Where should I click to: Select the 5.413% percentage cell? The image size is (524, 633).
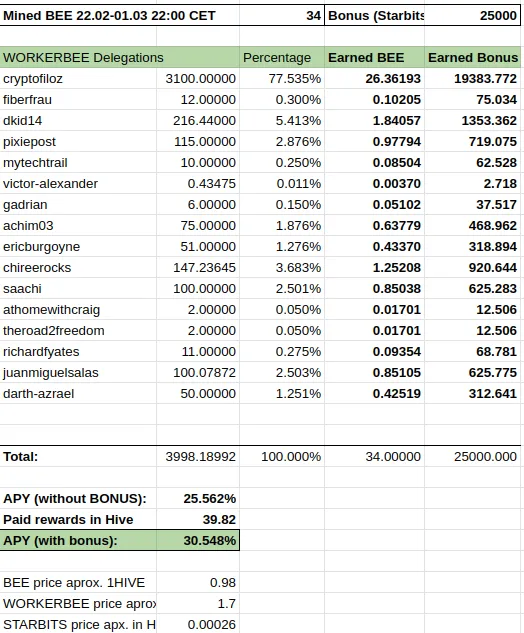[x=282, y=120]
